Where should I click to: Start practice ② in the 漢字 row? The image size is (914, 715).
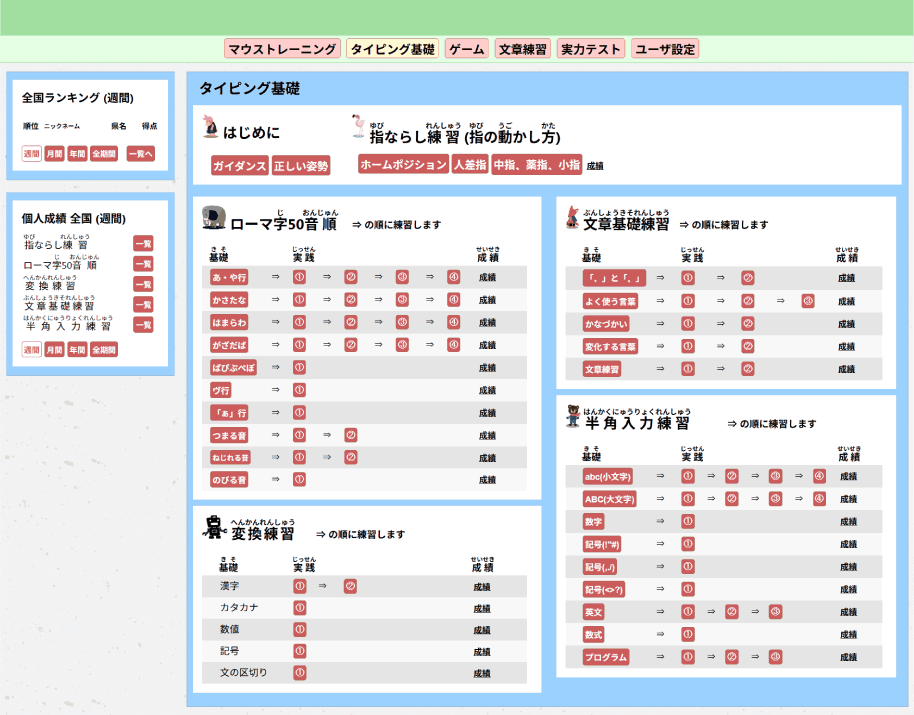(x=350, y=586)
